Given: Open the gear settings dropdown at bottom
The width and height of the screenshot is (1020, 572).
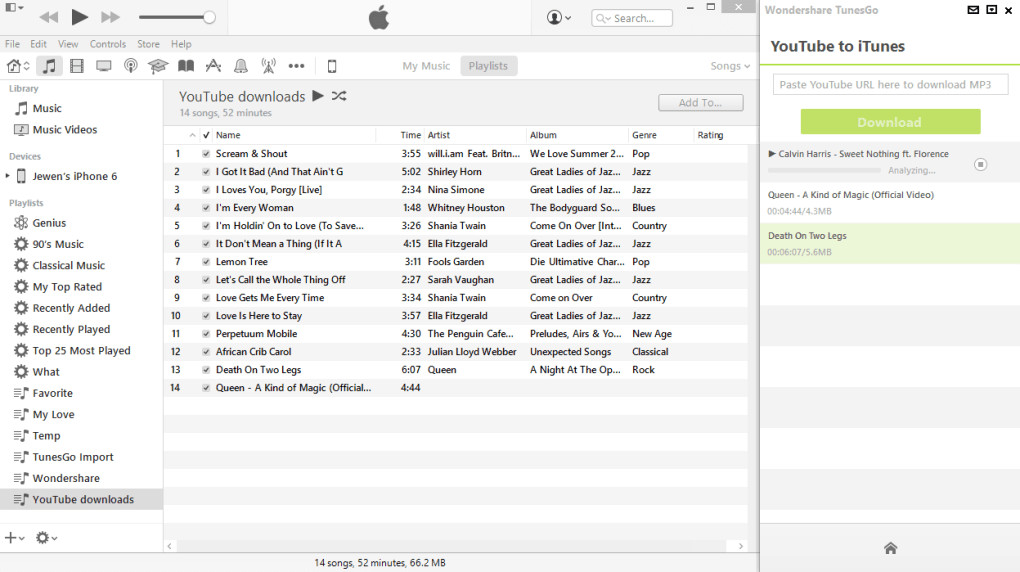Looking at the screenshot, I should (46, 538).
